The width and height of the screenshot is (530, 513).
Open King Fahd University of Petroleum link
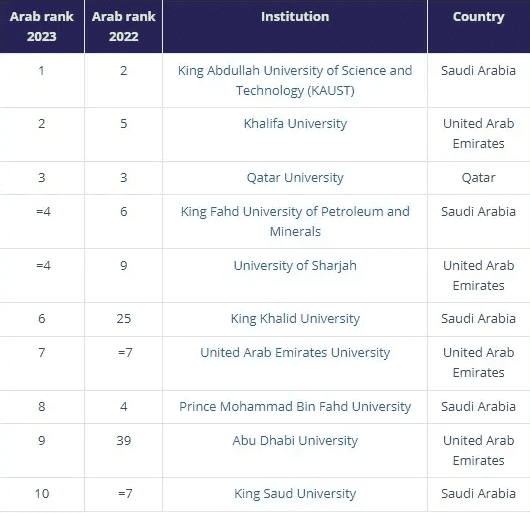click(295, 221)
